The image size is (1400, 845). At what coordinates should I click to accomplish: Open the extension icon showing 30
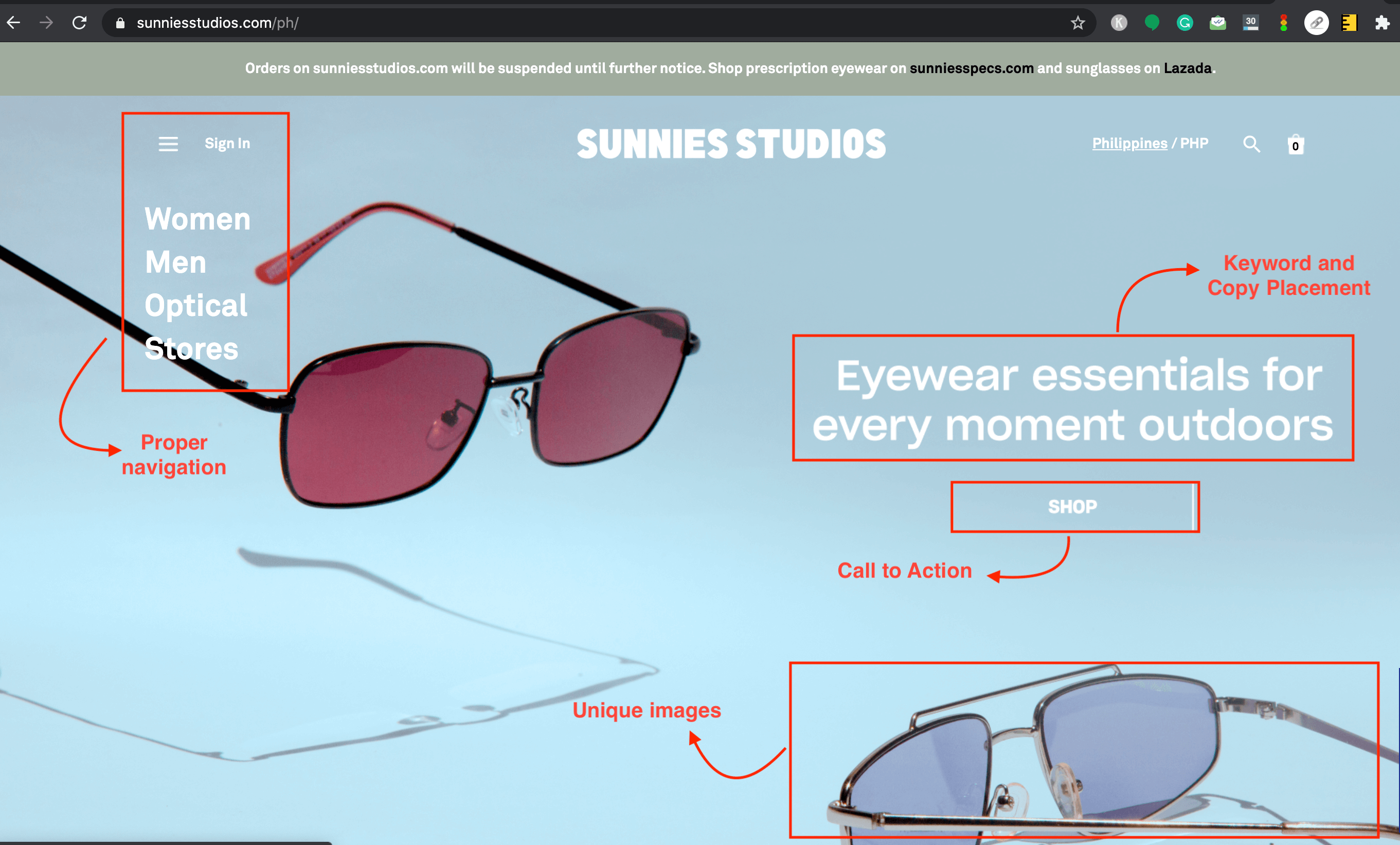(x=1250, y=23)
